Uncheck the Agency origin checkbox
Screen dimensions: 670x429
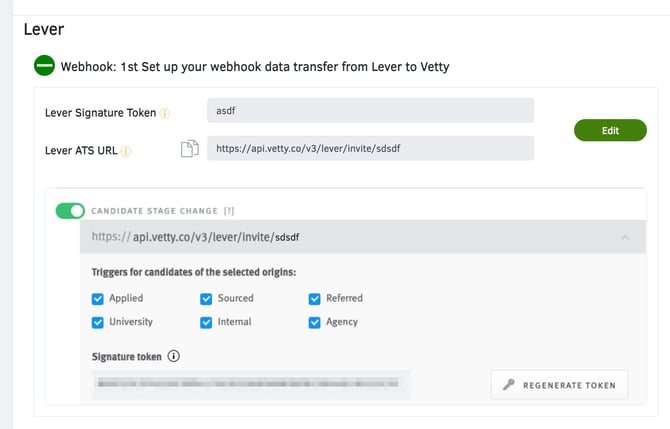(x=315, y=322)
